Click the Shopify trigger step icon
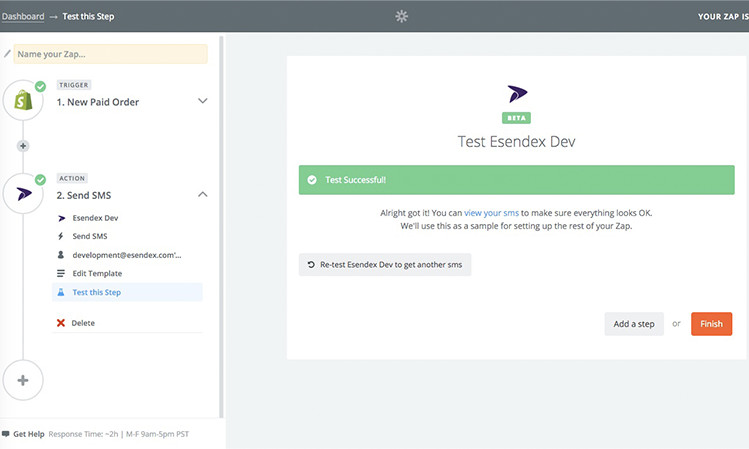The height and width of the screenshot is (449, 749). (x=23, y=101)
